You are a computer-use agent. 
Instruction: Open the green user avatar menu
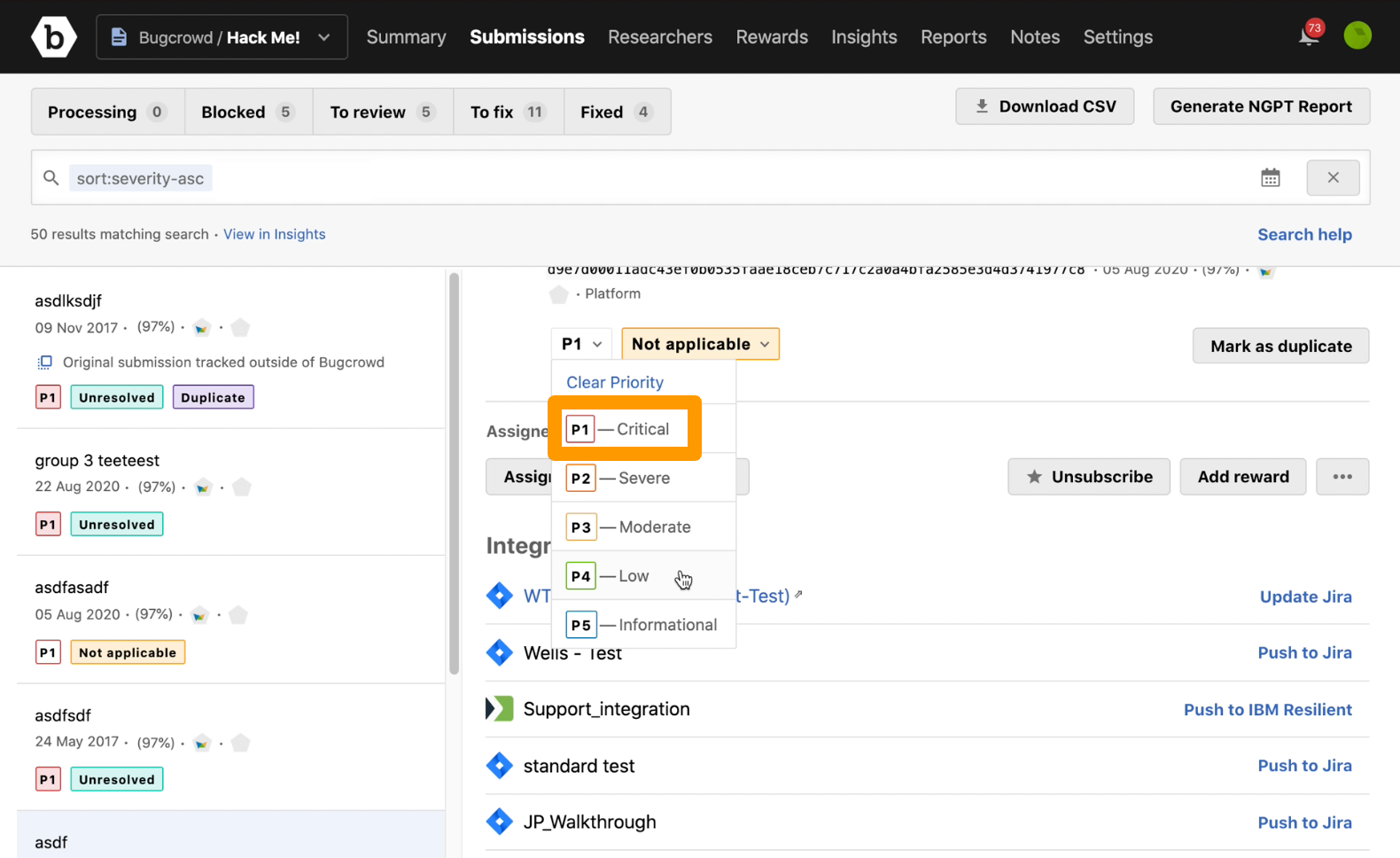point(1357,35)
